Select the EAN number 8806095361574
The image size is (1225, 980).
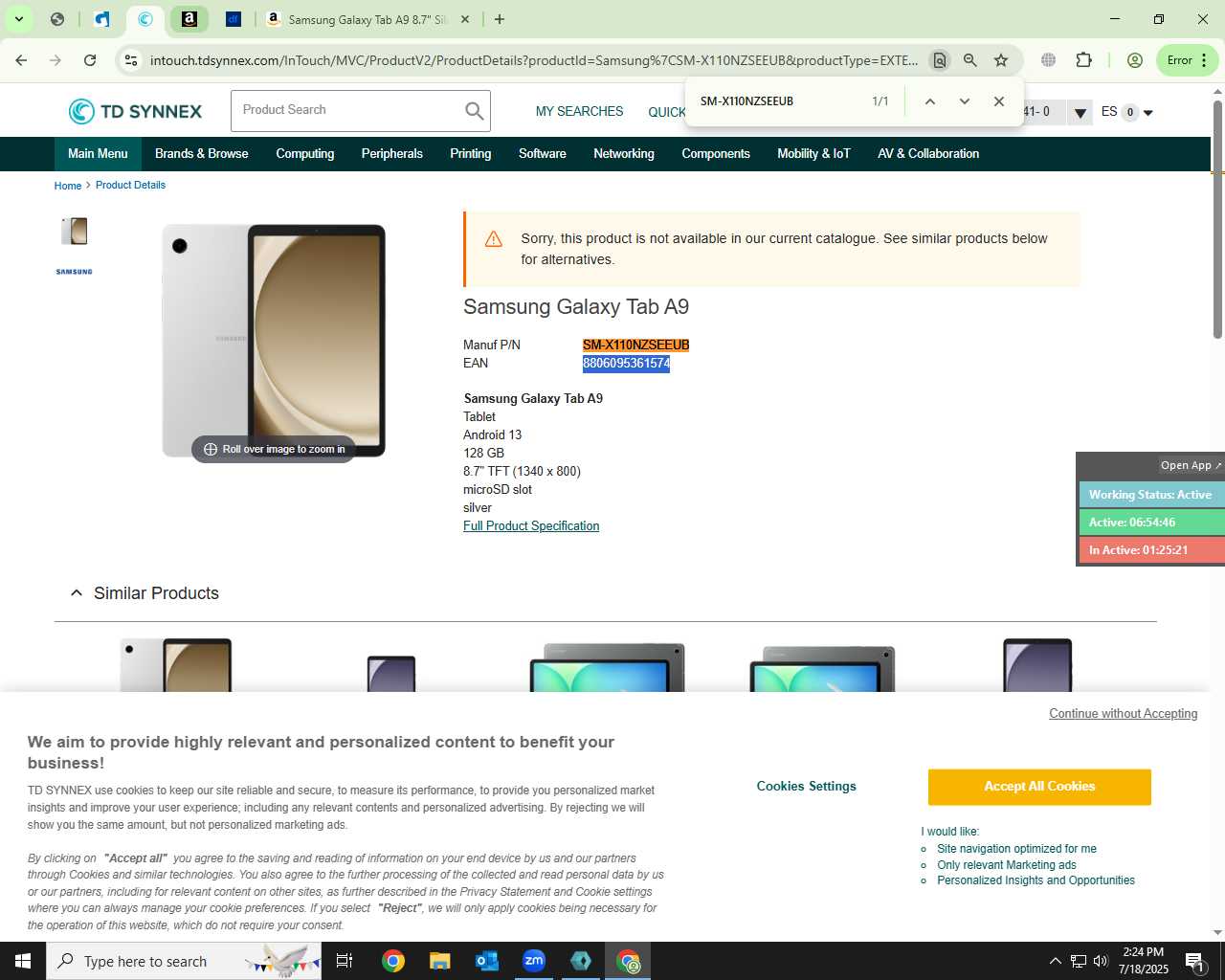(x=626, y=364)
